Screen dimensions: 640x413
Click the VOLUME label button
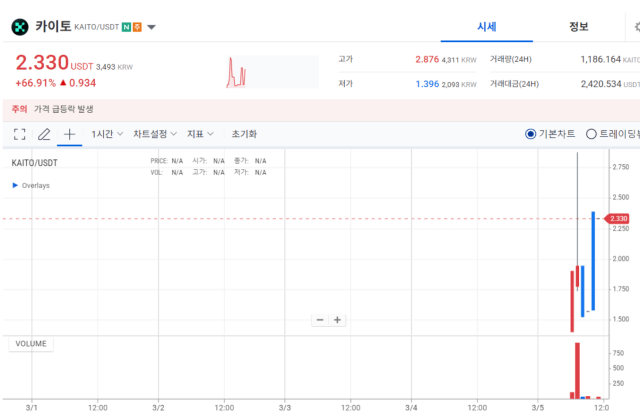pyautogui.click(x=30, y=344)
